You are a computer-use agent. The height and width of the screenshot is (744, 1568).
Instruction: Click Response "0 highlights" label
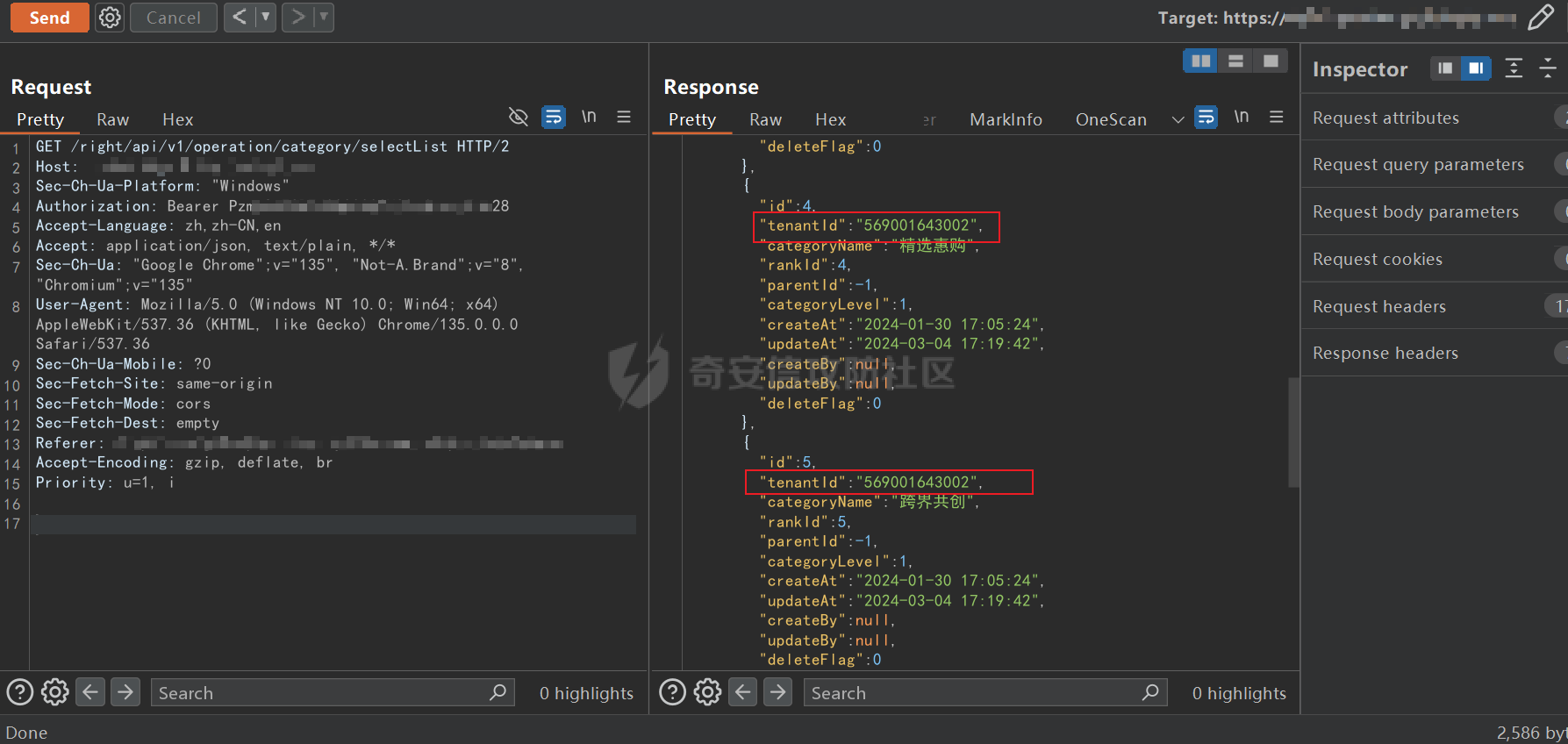point(1239,693)
